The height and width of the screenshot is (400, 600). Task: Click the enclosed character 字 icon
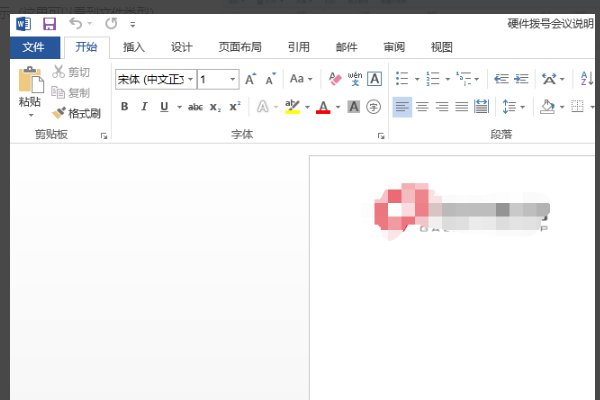(x=373, y=106)
